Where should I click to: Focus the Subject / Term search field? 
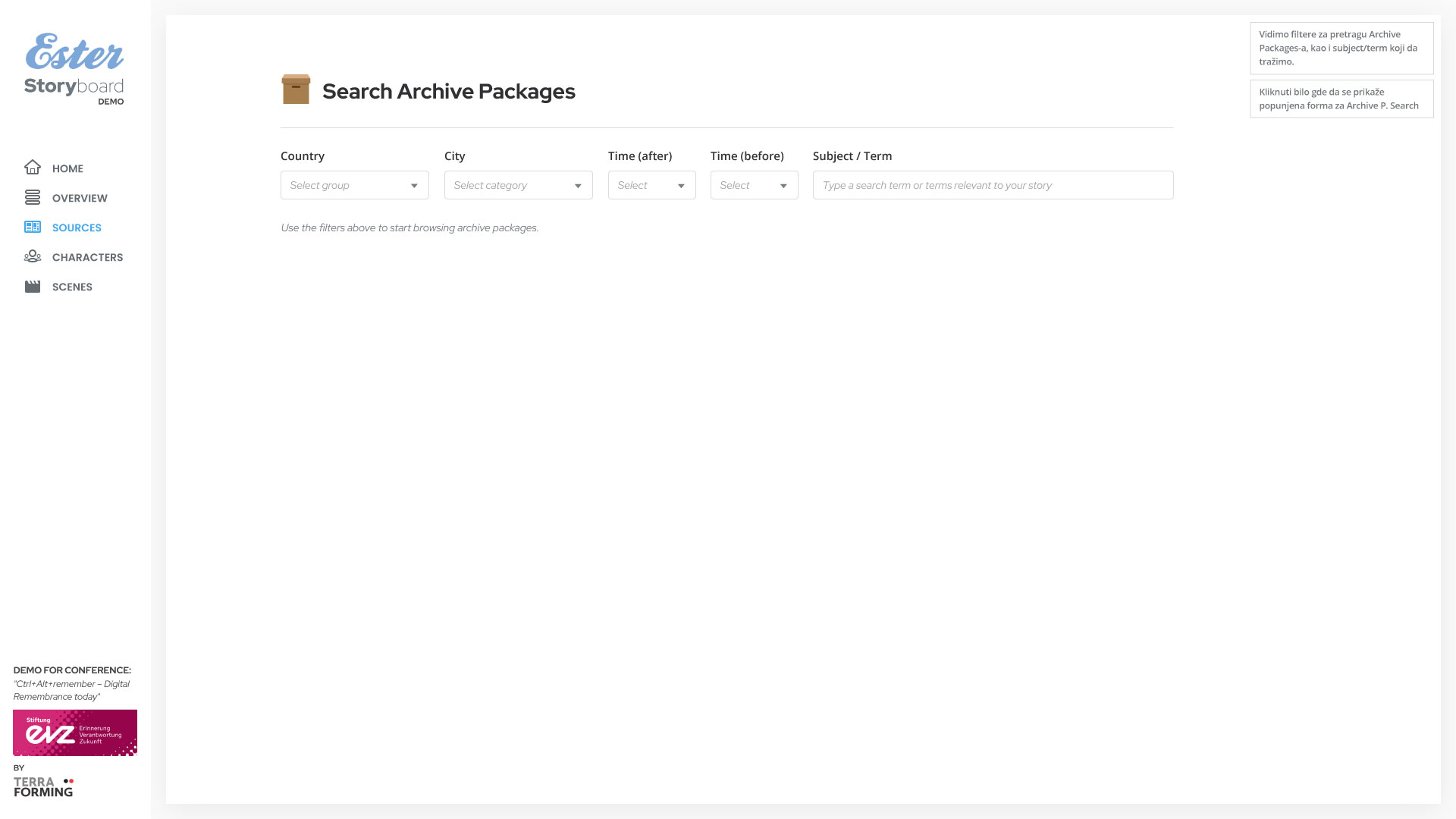pyautogui.click(x=993, y=185)
